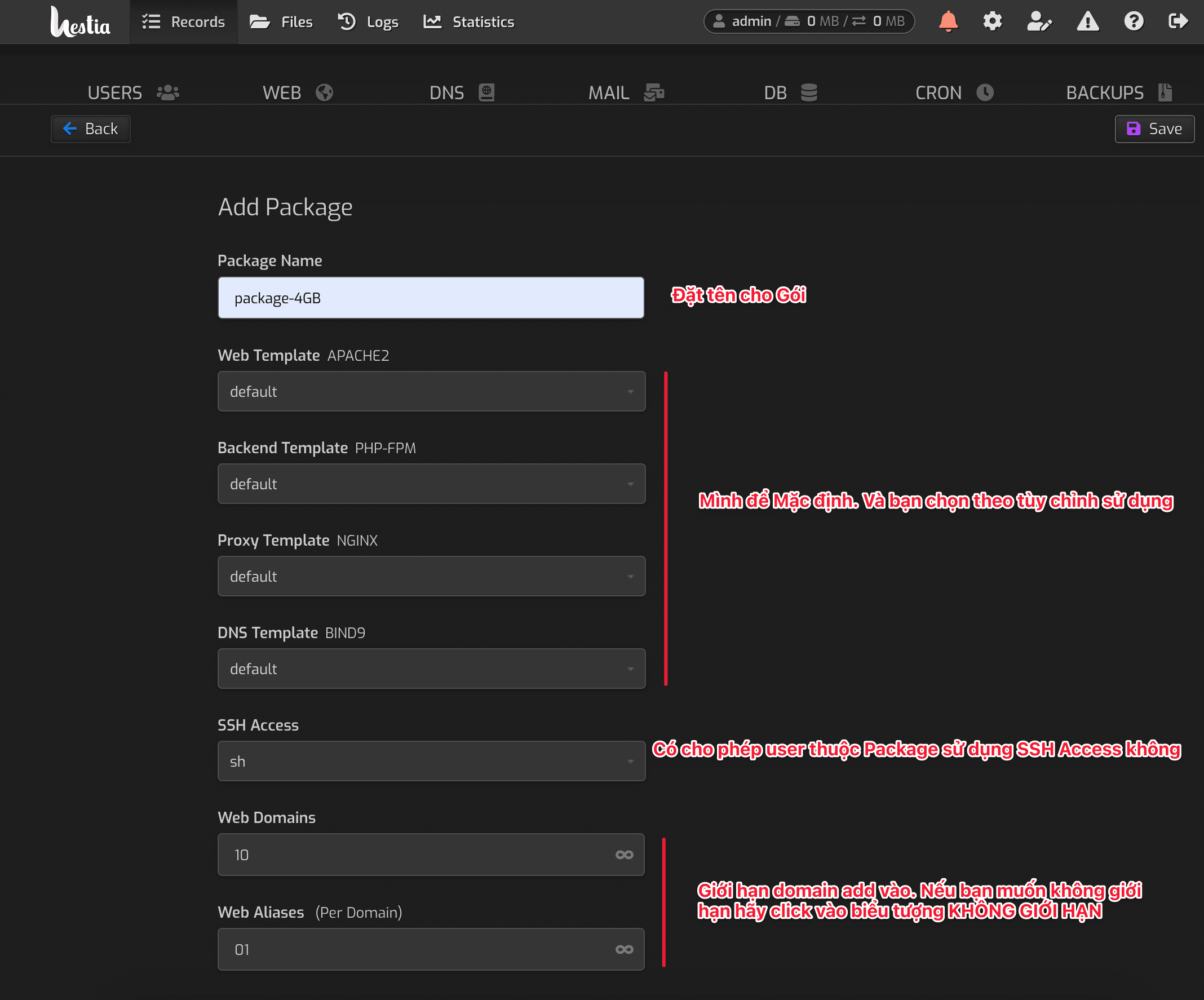Click the Save button
Viewport: 1204px width, 1000px height.
click(x=1154, y=129)
